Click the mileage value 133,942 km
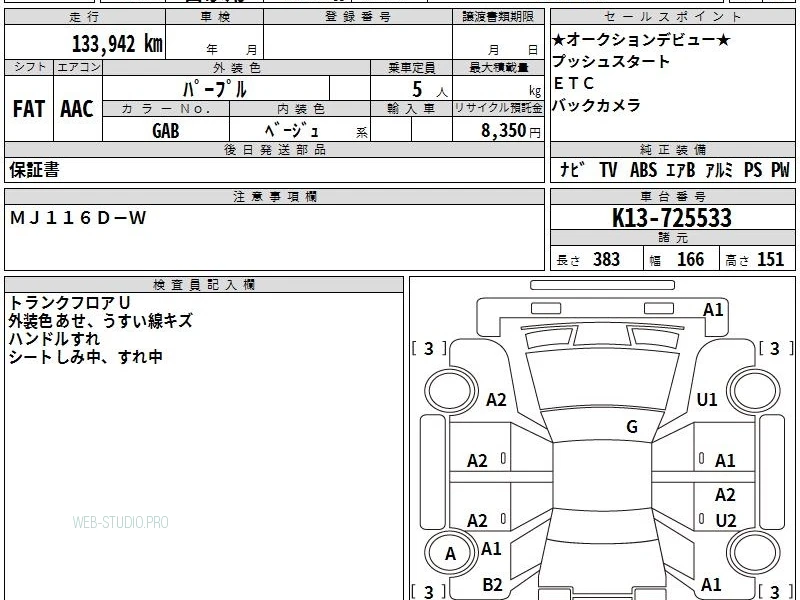The image size is (800, 600). point(117,44)
